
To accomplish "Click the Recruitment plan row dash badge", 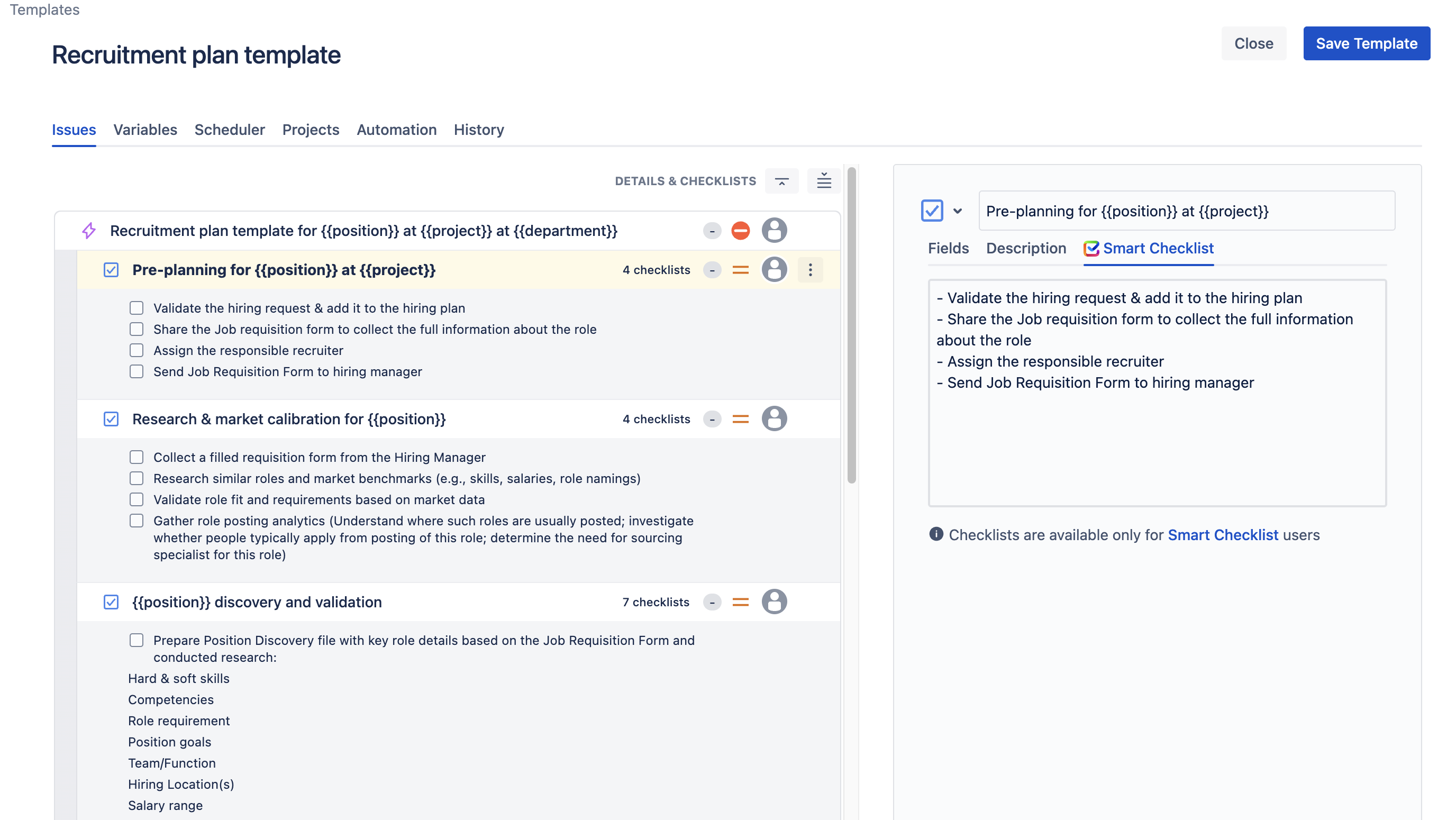I will point(712,231).
